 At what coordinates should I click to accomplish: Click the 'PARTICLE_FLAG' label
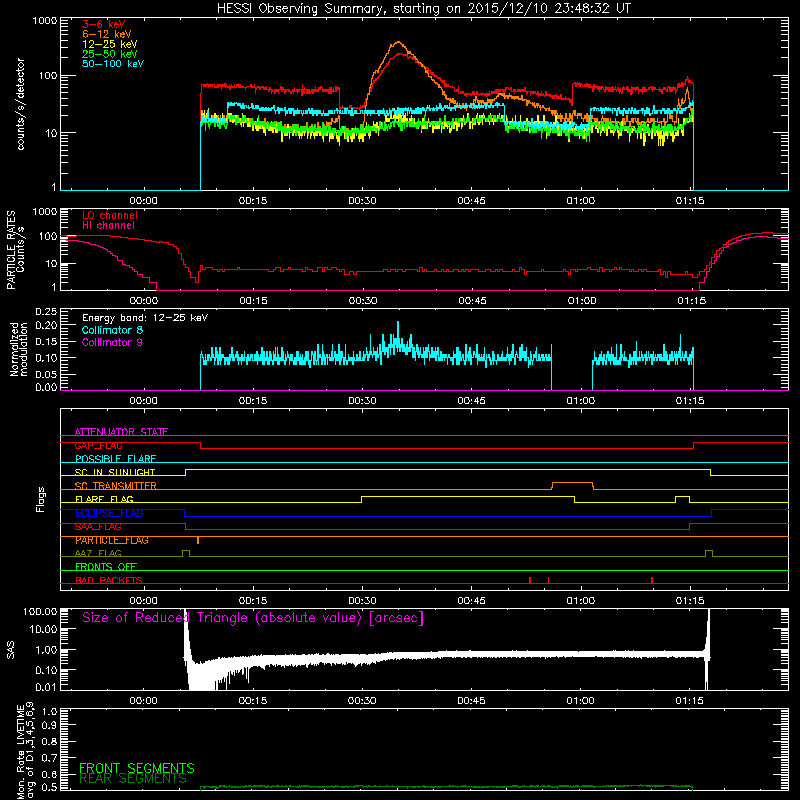[x=112, y=540]
